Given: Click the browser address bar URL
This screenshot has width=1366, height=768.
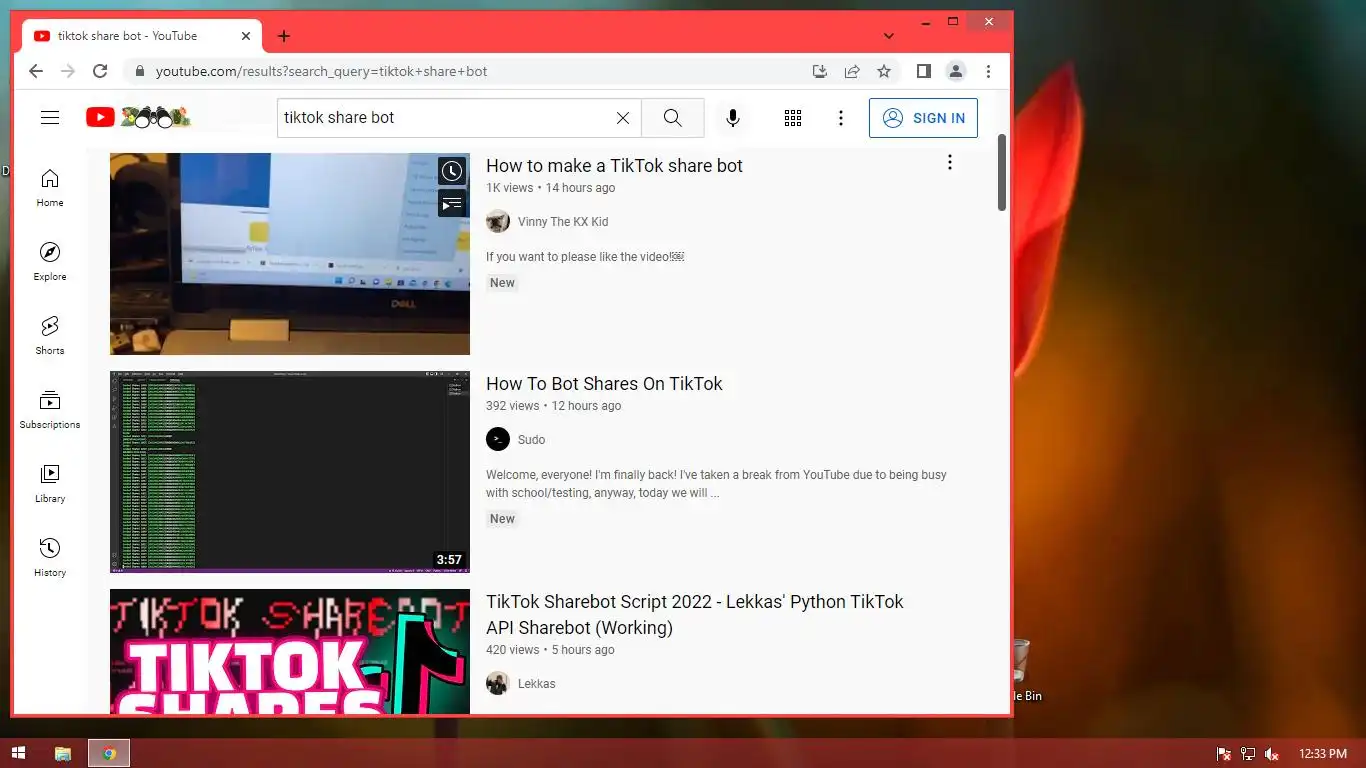Looking at the screenshot, I should [x=321, y=72].
